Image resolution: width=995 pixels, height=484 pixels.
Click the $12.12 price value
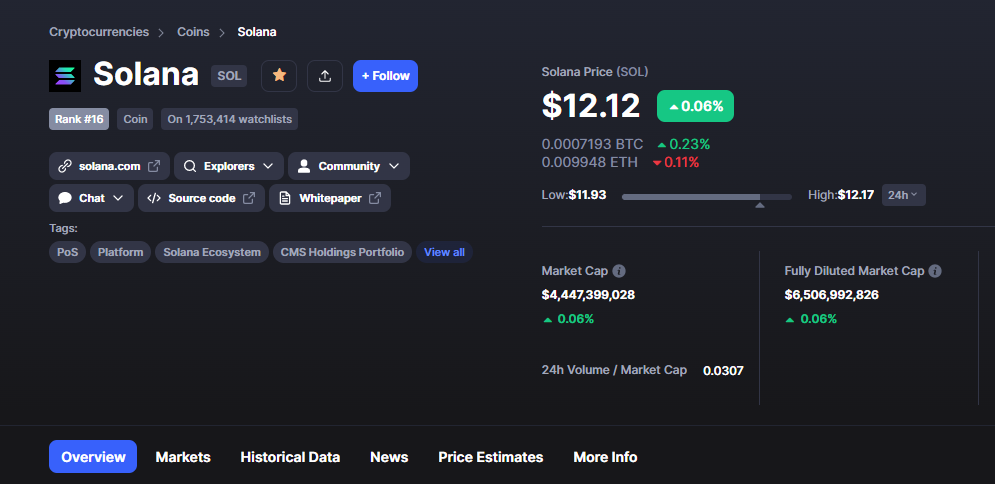point(591,106)
